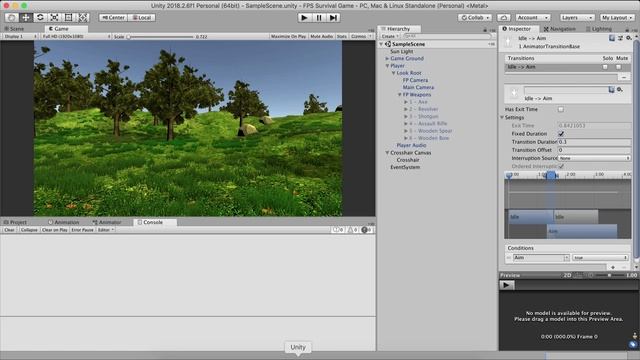
Task: Open transition gear menu beside name field
Action: 620,89
